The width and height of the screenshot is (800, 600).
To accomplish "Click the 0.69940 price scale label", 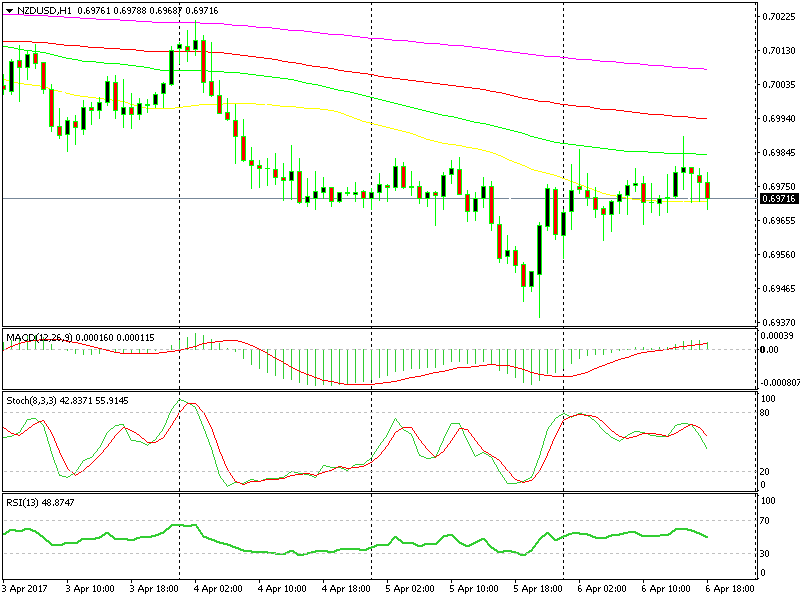I will (779, 118).
